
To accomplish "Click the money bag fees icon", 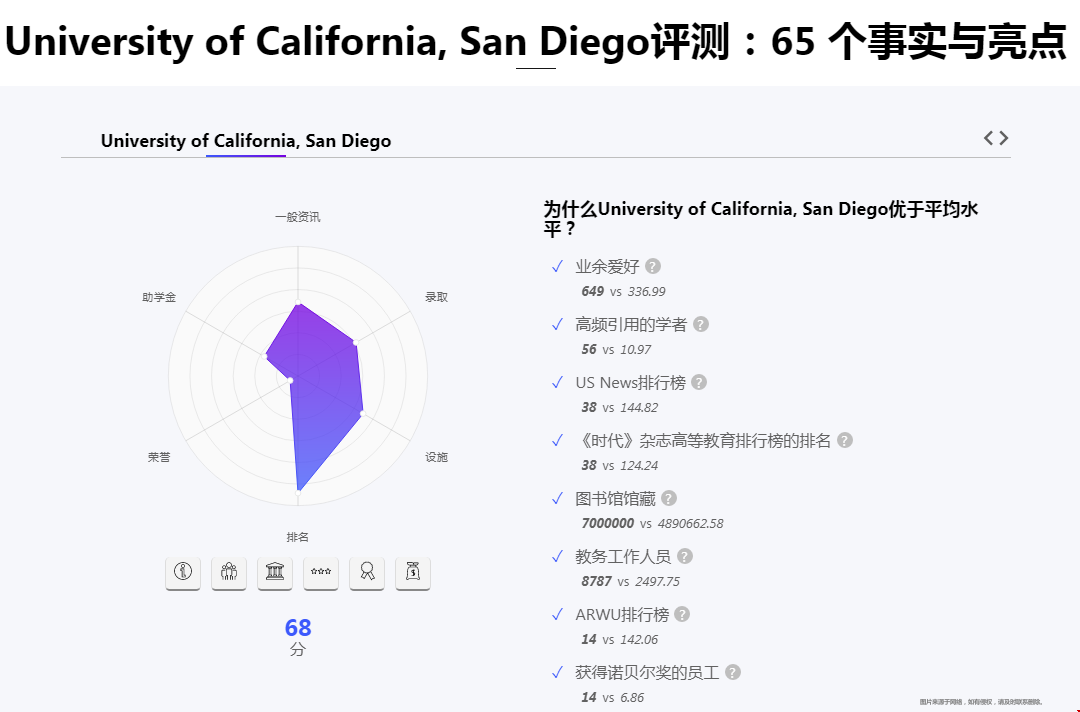I will point(412,573).
